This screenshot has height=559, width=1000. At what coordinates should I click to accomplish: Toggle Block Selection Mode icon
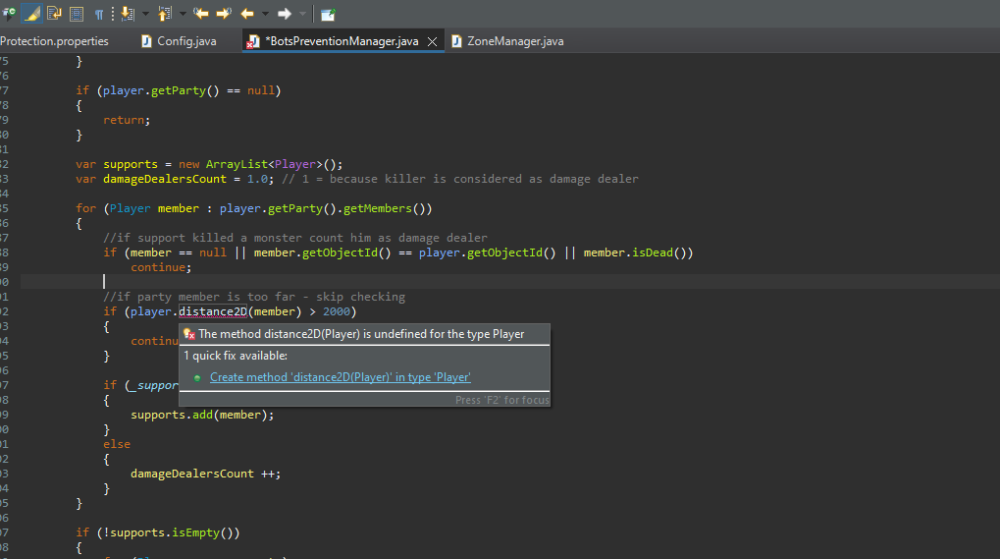tap(76, 14)
